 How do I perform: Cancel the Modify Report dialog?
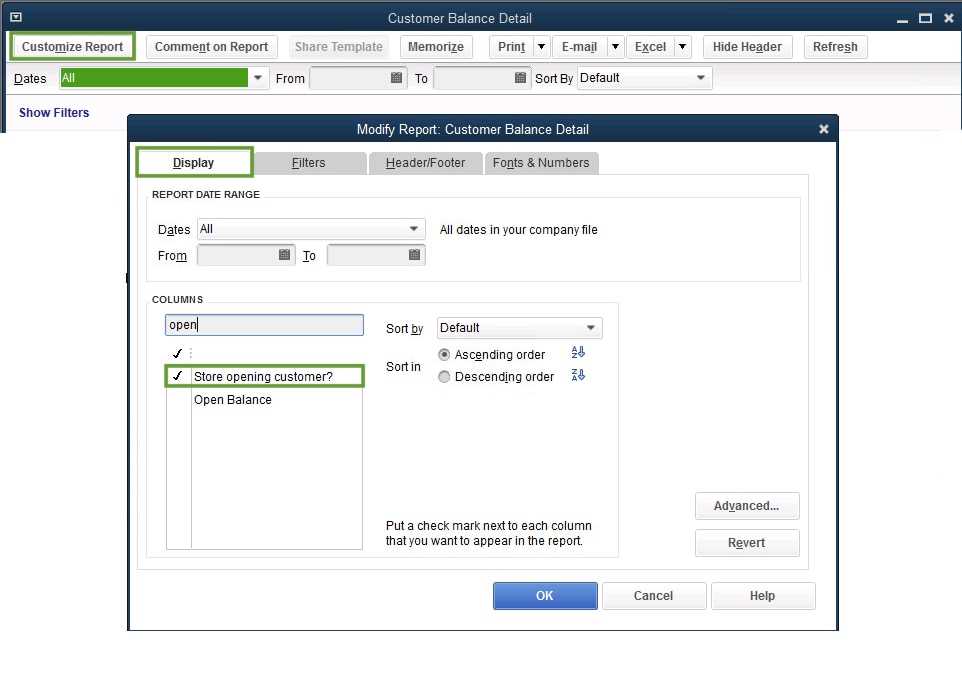pos(653,596)
